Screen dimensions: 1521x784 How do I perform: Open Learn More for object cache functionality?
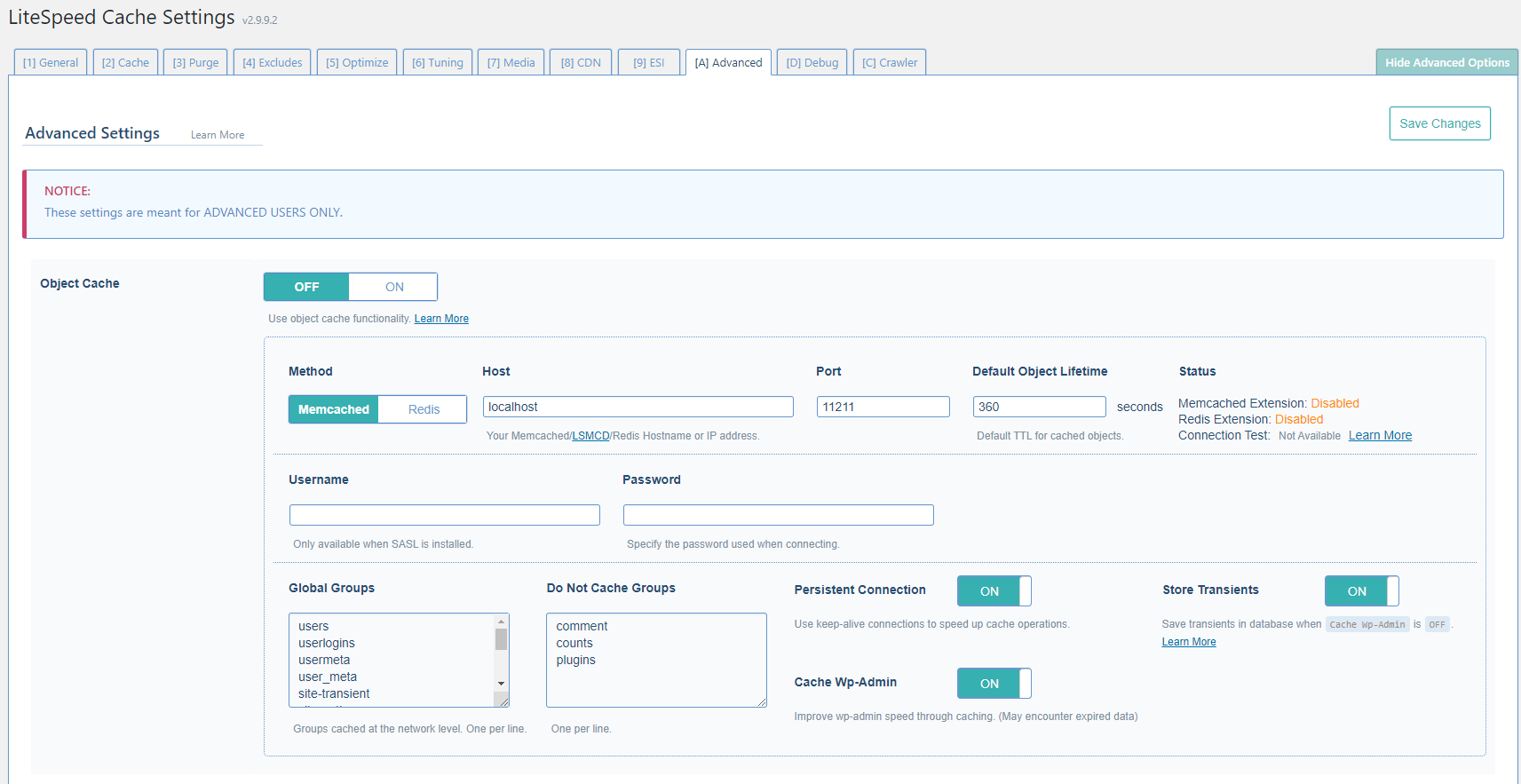click(441, 319)
